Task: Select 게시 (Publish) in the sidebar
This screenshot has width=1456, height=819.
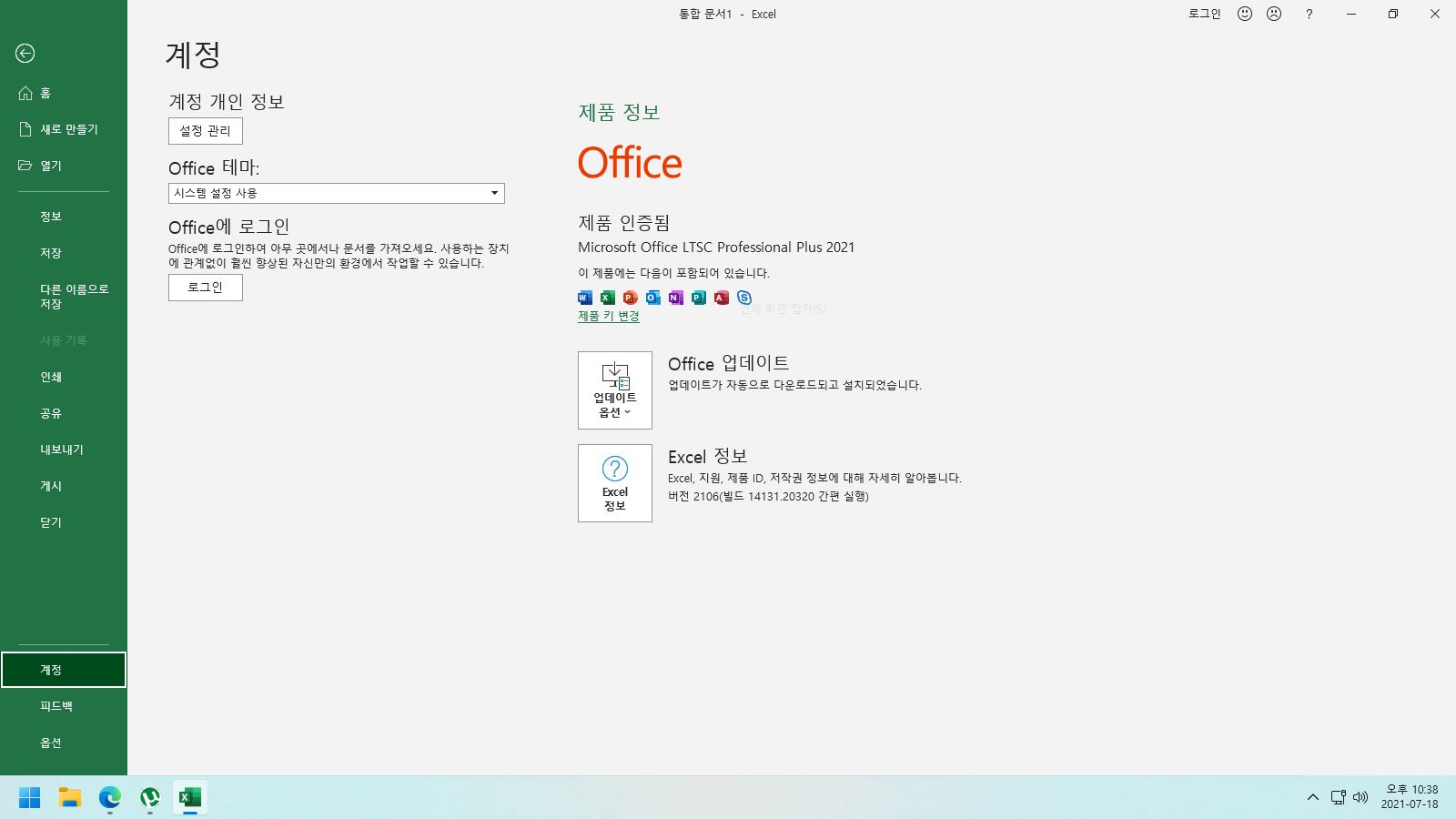Action: click(x=64, y=486)
